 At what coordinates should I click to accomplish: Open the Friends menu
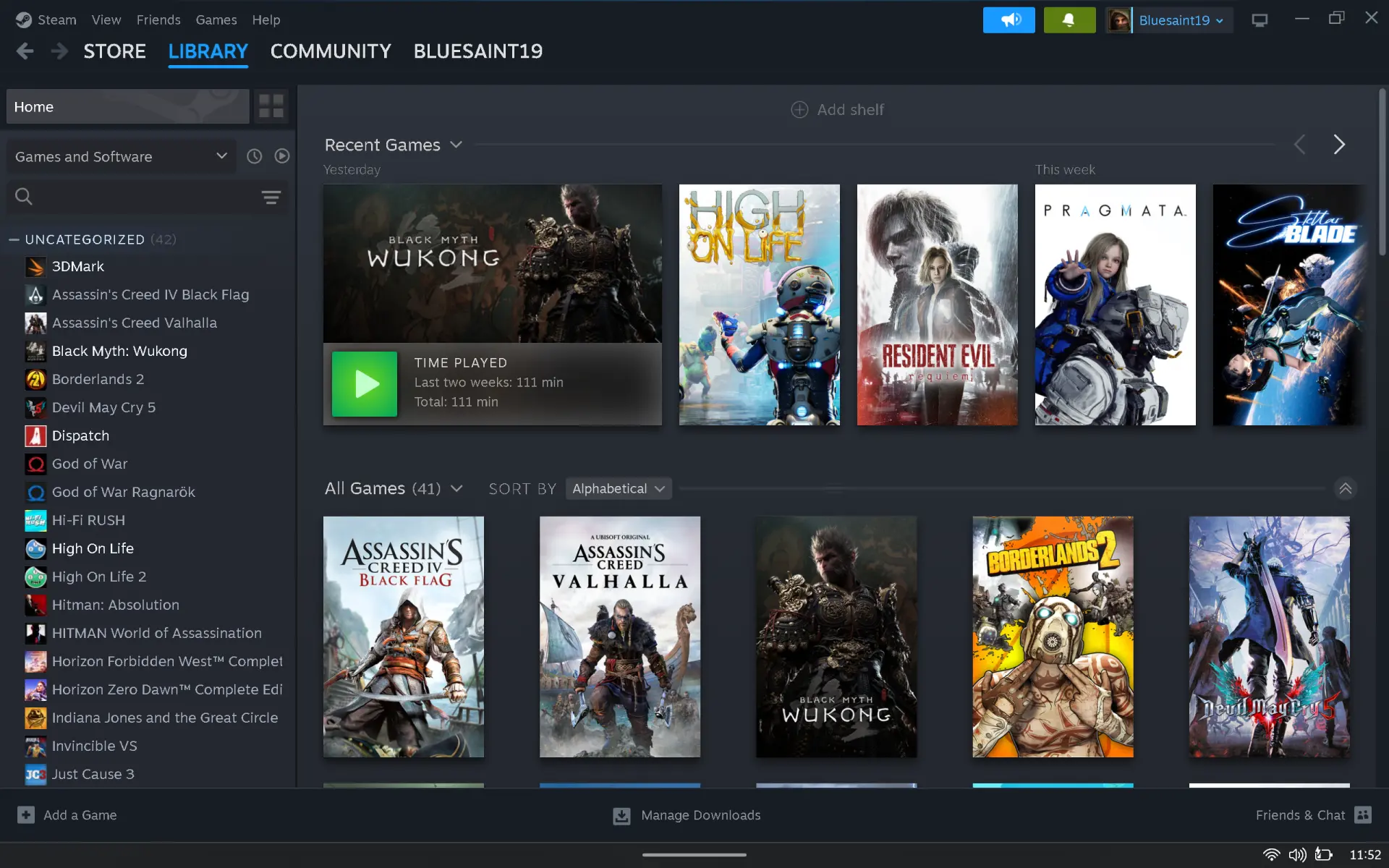click(x=158, y=20)
